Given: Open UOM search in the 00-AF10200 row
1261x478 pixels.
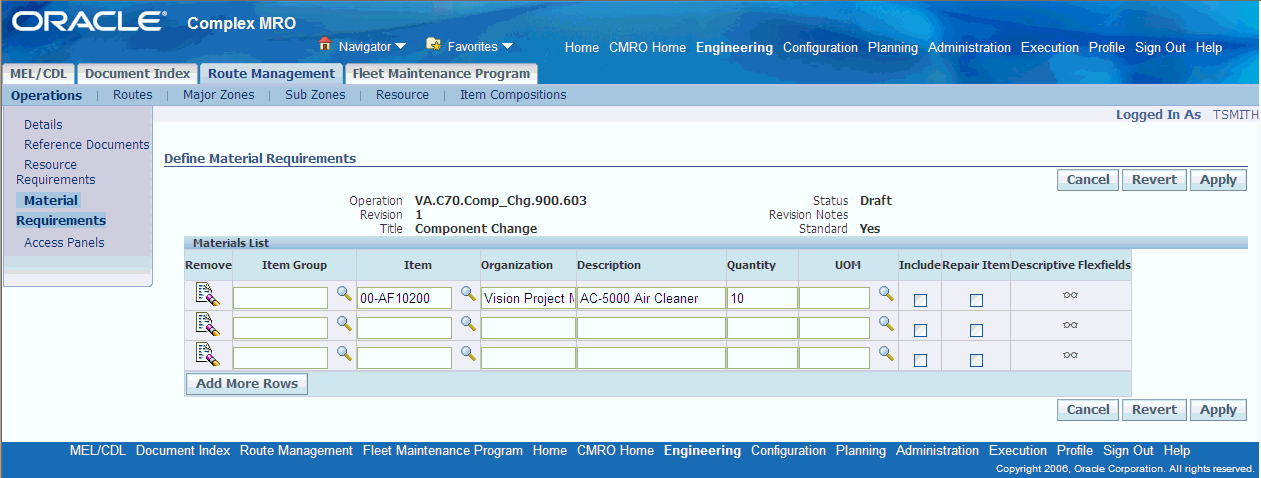Looking at the screenshot, I should pyautogui.click(x=885, y=294).
